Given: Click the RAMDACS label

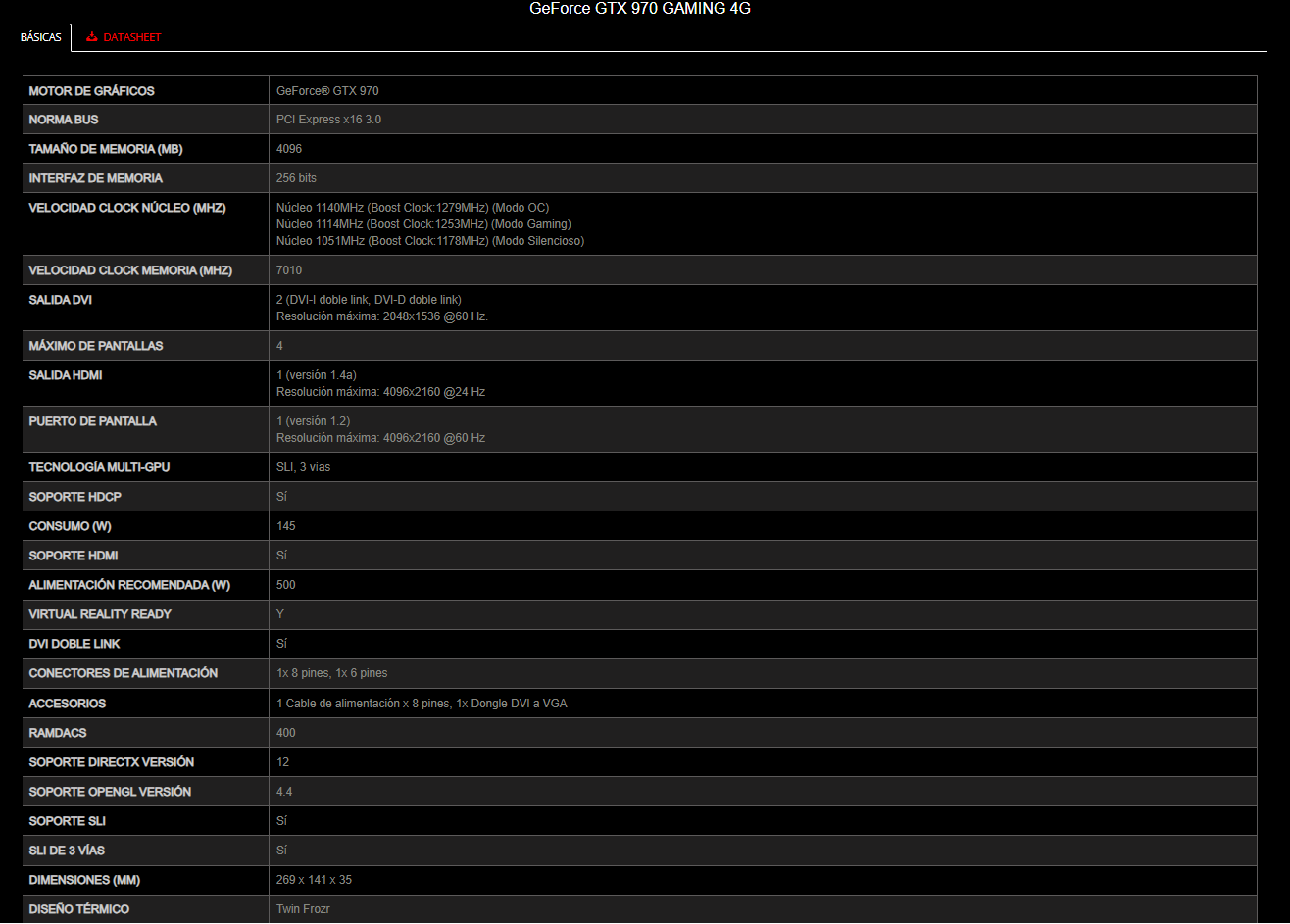Looking at the screenshot, I should tap(59, 733).
